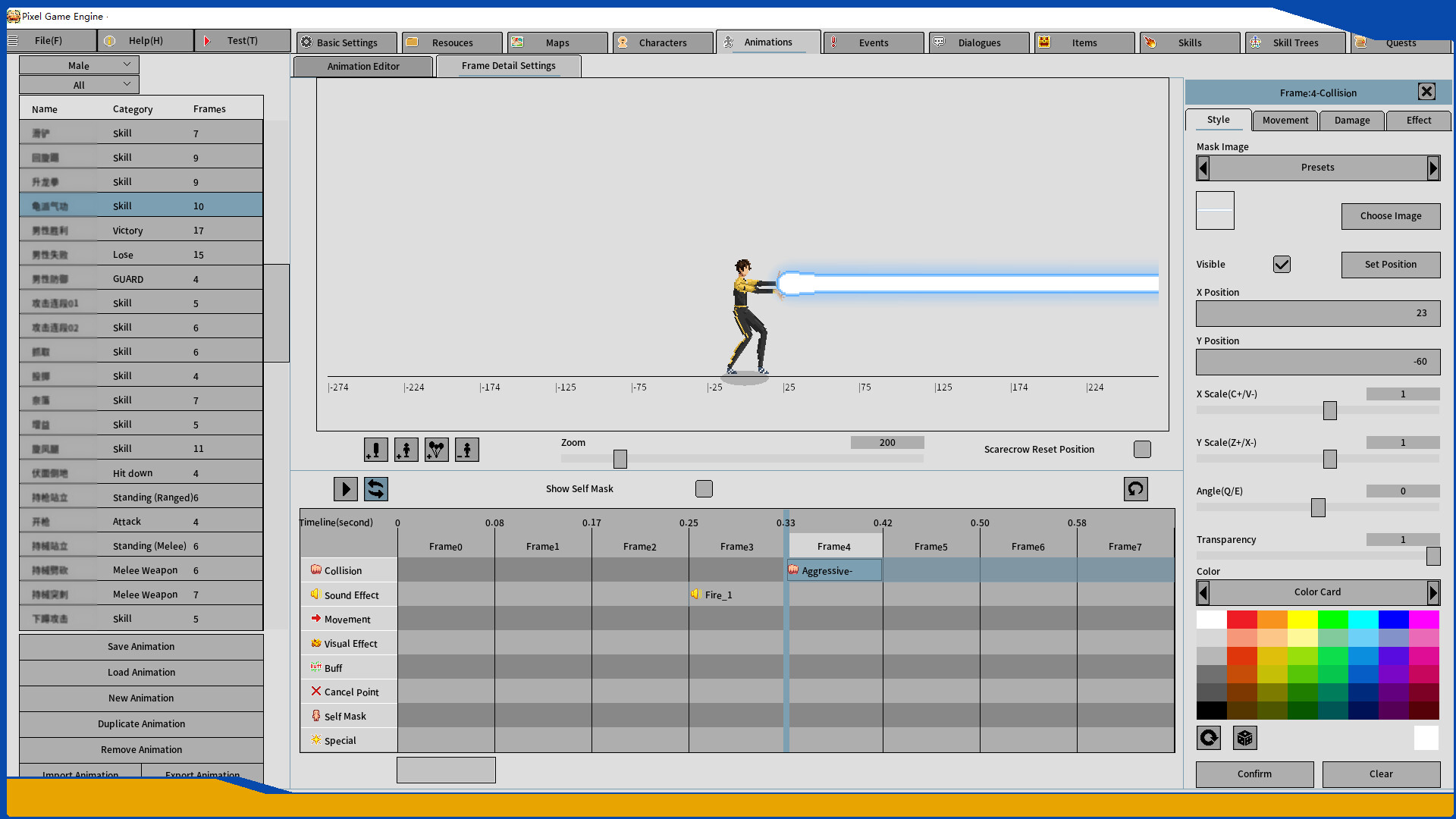Viewport: 1456px width, 819px height.
Task: Uncheck the Visible checkbox
Action: tap(1282, 264)
